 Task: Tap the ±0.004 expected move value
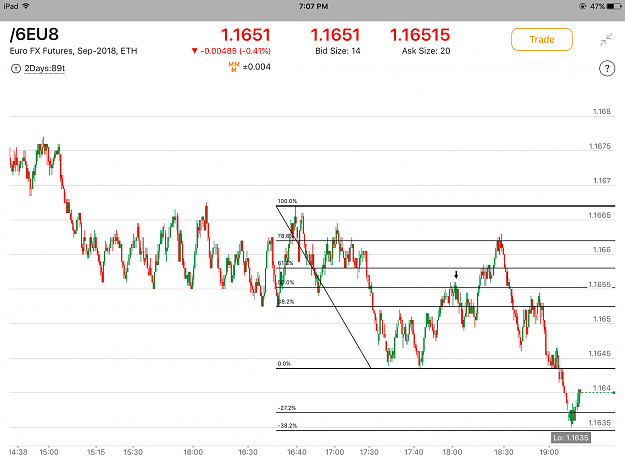coord(257,67)
